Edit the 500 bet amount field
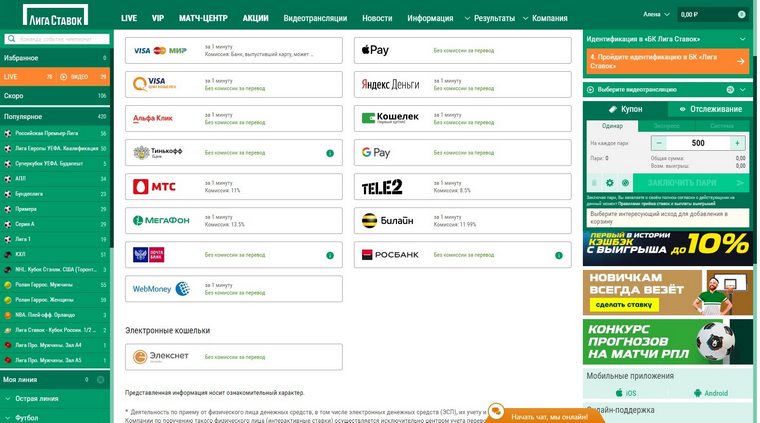Image resolution: width=760 pixels, height=423 pixels. (698, 143)
